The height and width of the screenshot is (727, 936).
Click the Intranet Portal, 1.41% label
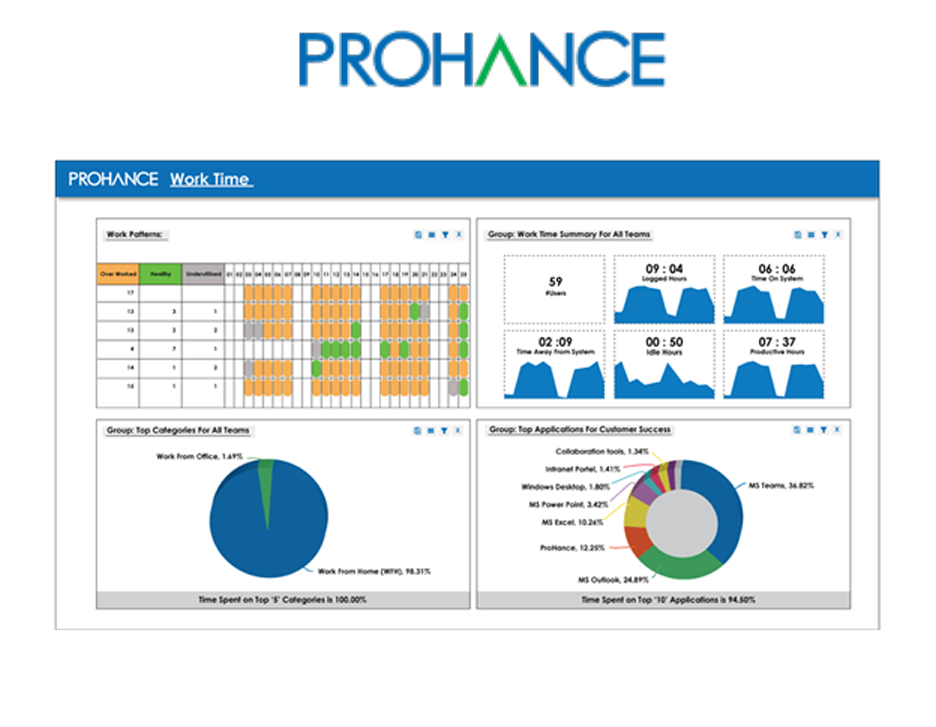click(583, 469)
